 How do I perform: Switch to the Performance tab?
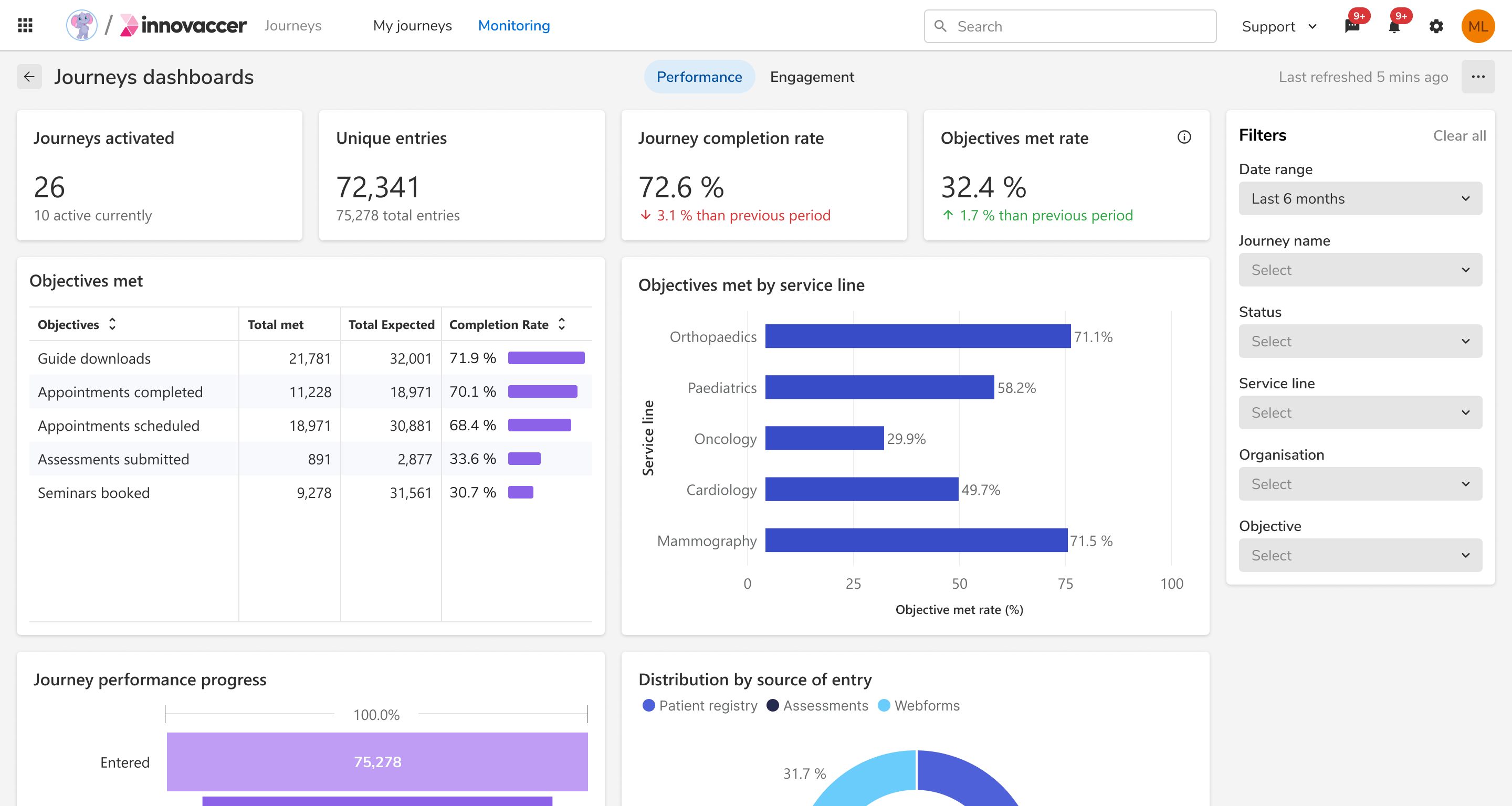pyautogui.click(x=699, y=77)
